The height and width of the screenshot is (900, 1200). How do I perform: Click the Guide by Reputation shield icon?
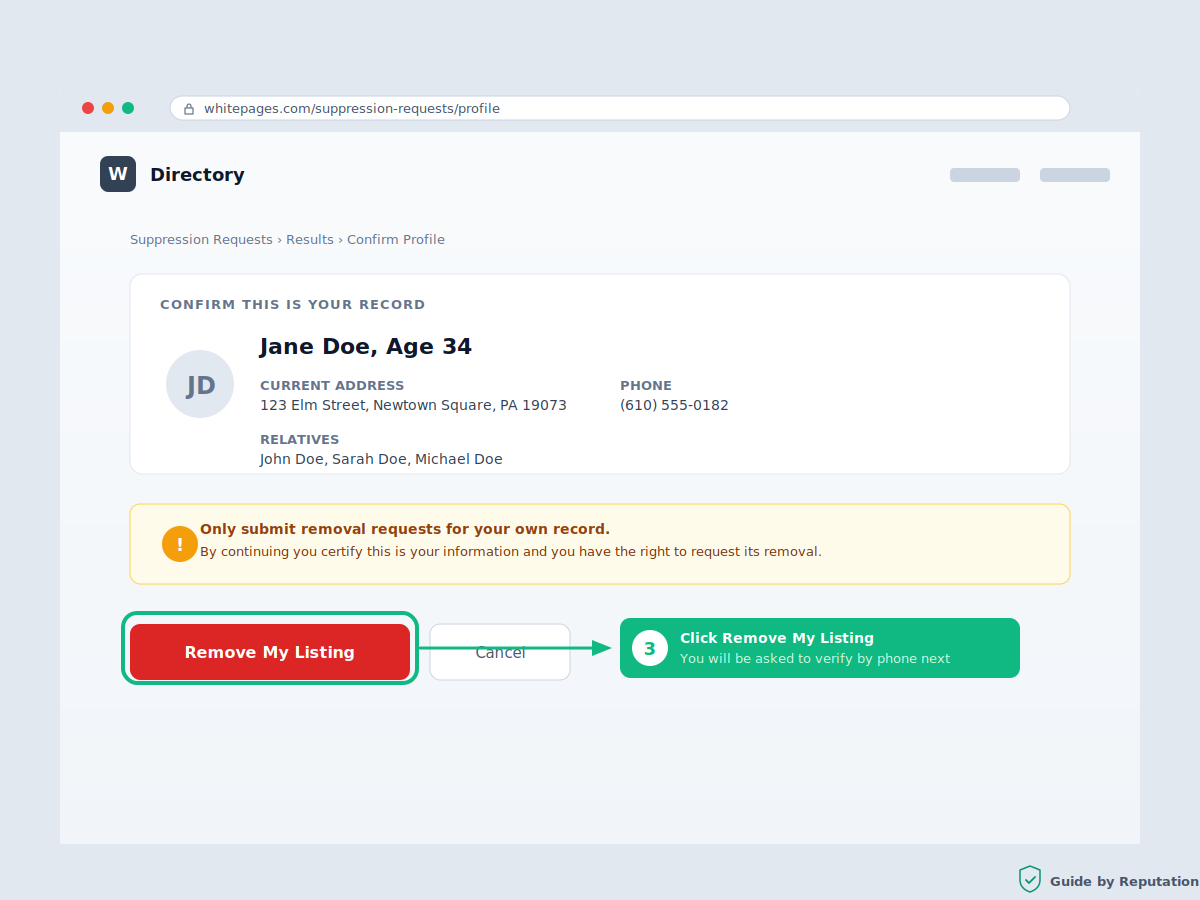point(1030,880)
